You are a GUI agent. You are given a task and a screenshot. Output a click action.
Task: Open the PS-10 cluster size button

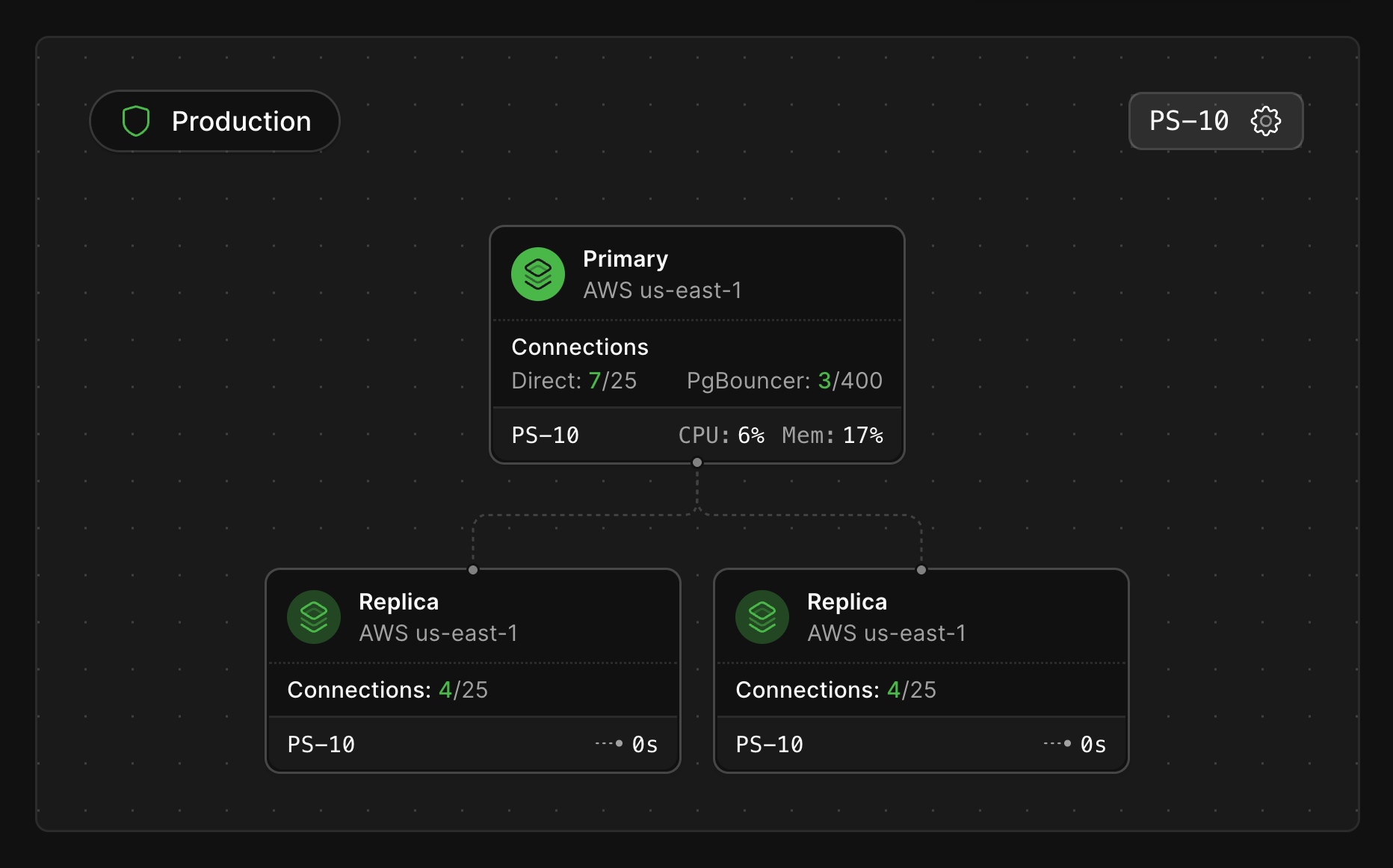coord(1216,121)
